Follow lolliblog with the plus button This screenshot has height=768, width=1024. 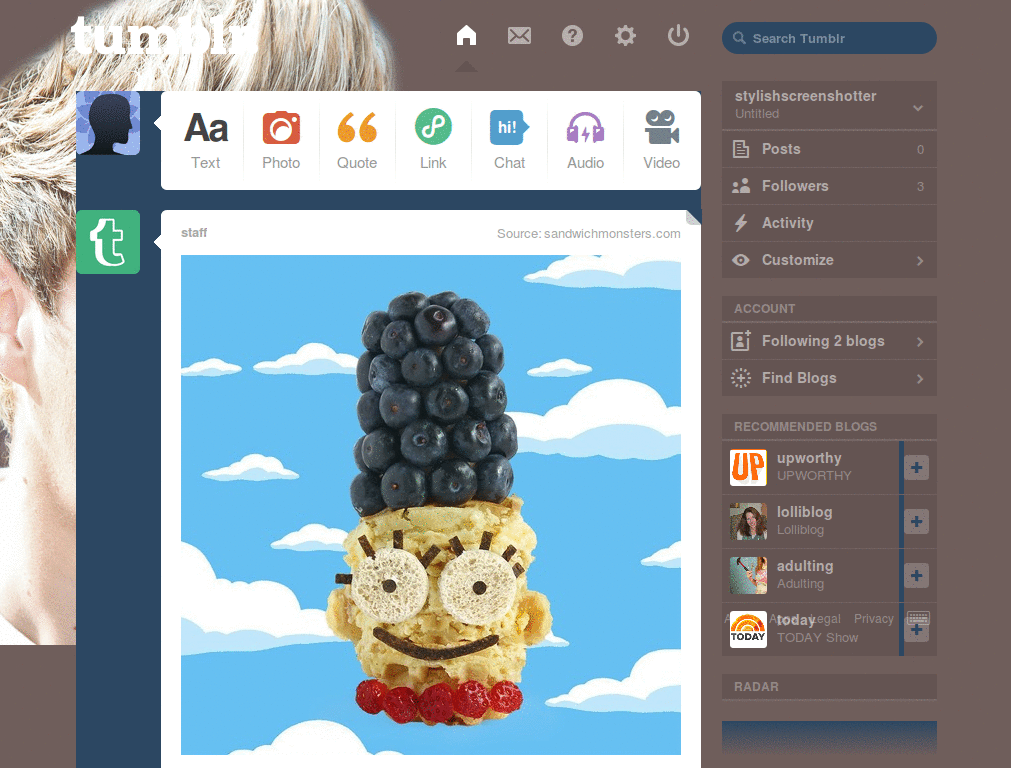916,522
